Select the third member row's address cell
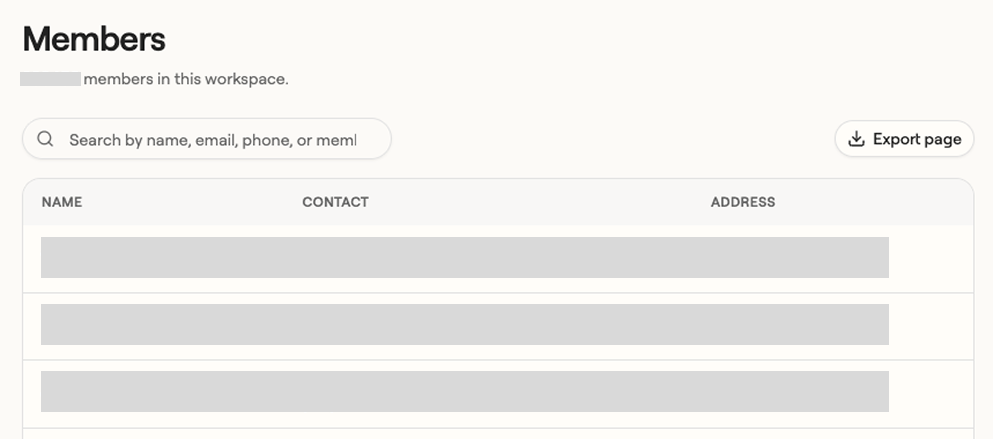993x439 pixels. 800,391
